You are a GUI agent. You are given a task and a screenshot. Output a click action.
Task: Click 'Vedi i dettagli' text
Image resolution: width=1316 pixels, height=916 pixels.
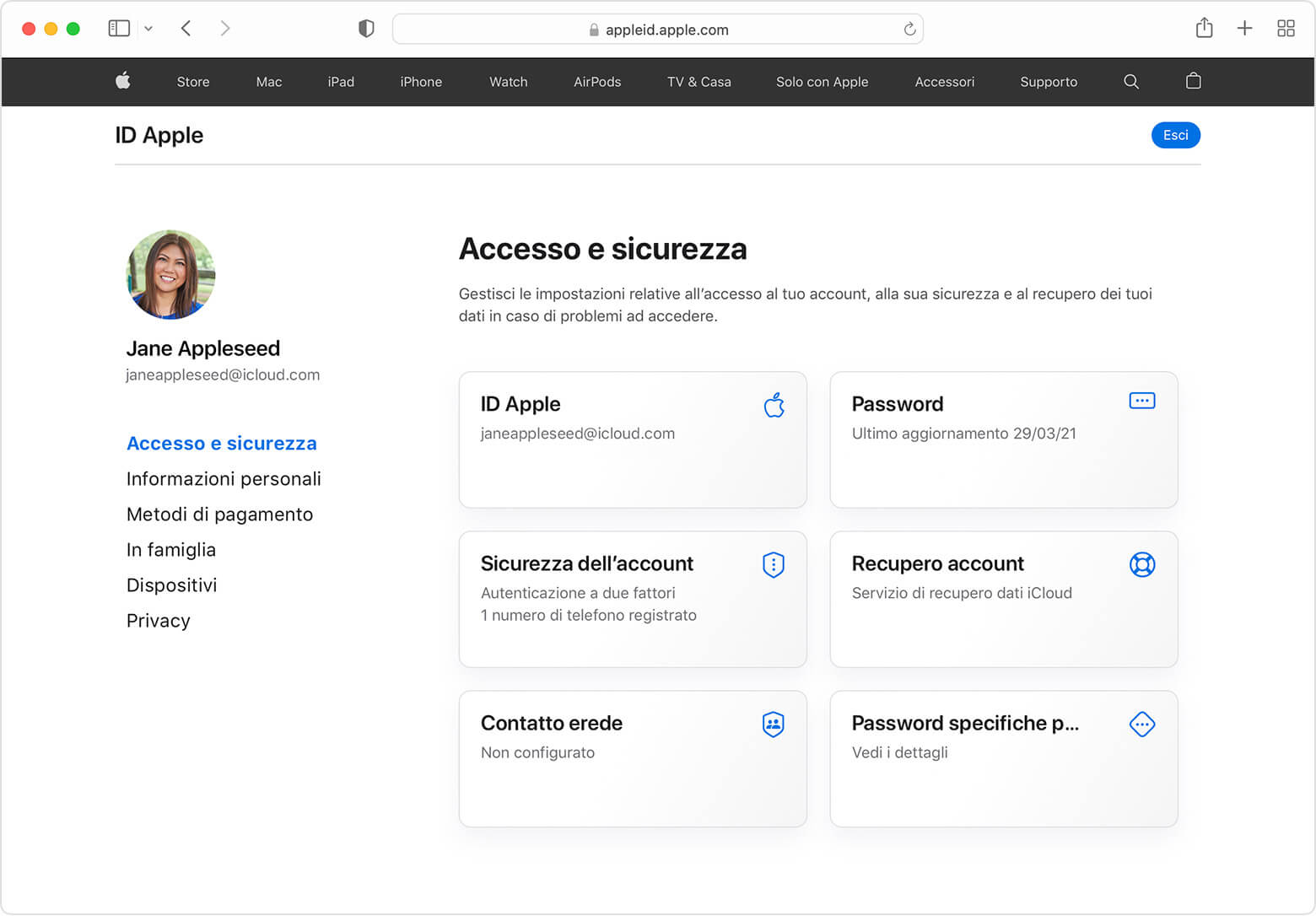(900, 752)
